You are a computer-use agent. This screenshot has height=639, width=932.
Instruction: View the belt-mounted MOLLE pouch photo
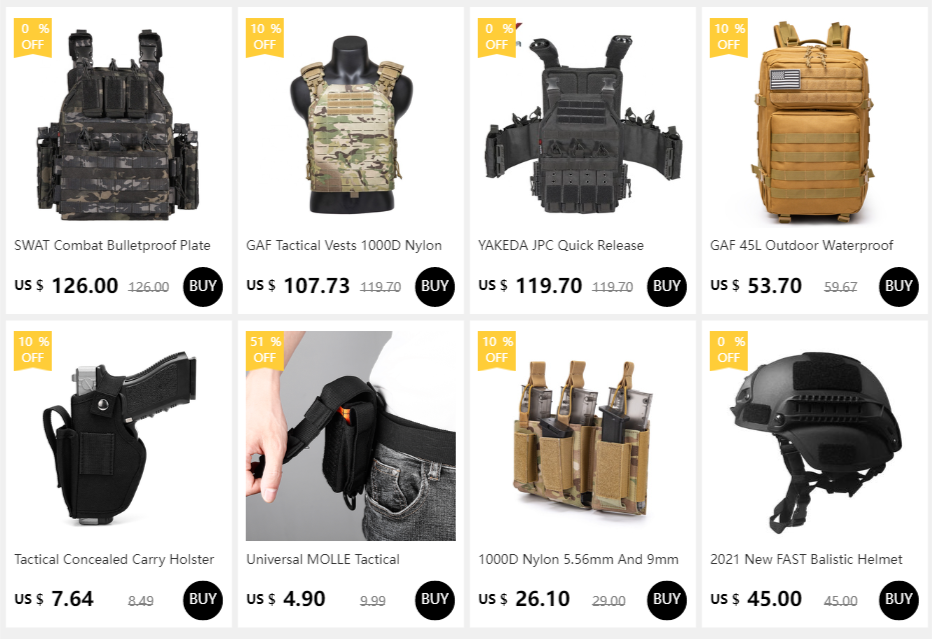pyautogui.click(x=351, y=436)
